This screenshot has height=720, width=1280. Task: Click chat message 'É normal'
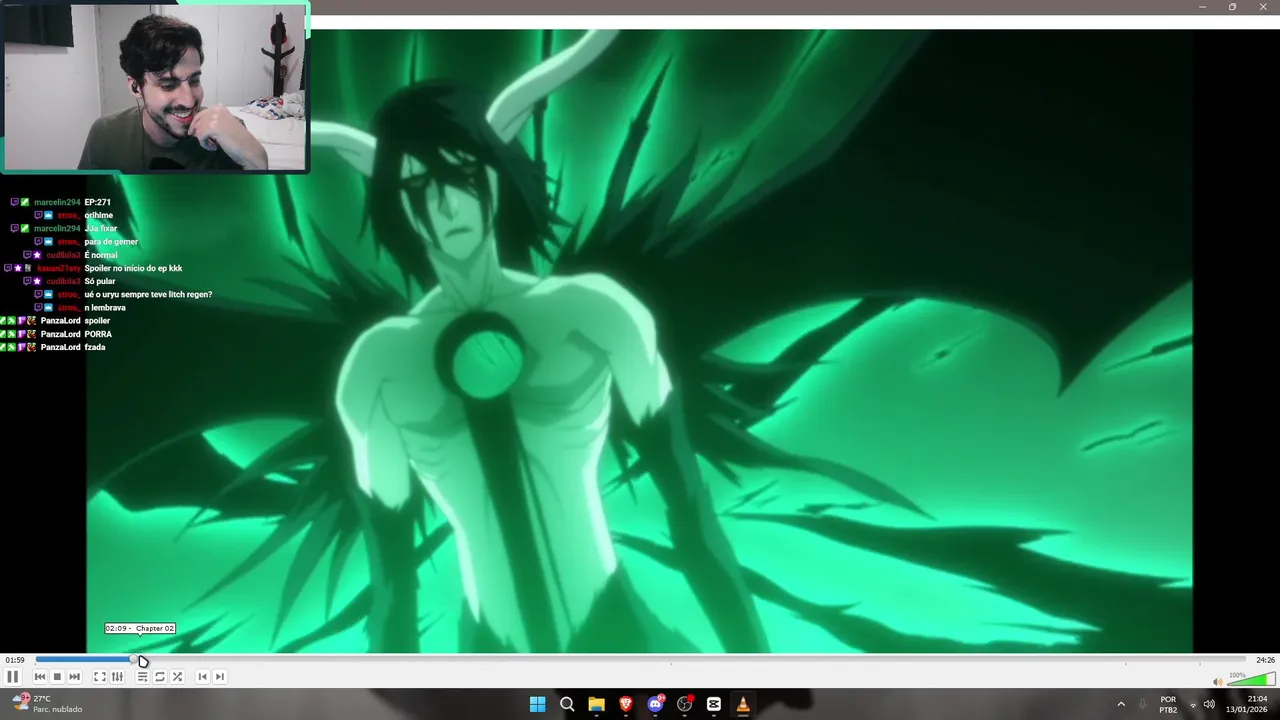[101, 255]
